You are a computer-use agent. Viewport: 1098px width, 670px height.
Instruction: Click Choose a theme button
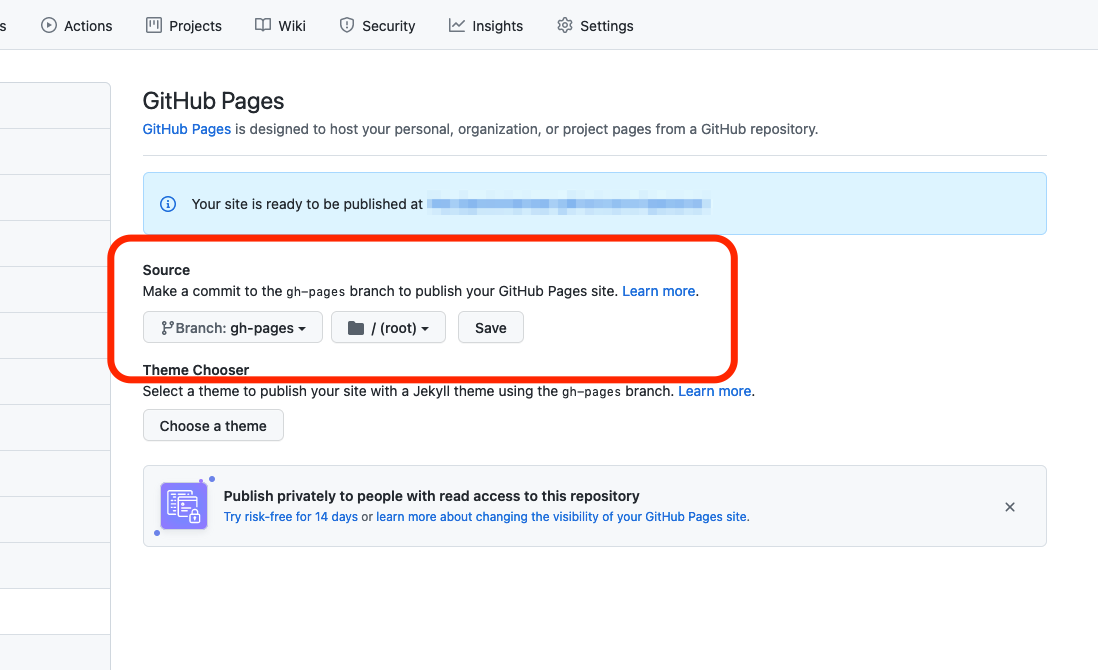click(x=213, y=426)
